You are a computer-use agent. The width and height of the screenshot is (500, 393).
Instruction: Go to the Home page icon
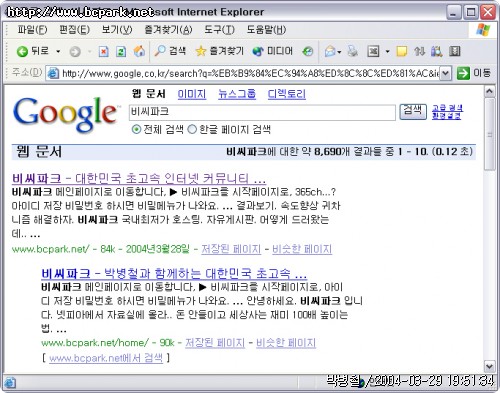click(x=139, y=51)
